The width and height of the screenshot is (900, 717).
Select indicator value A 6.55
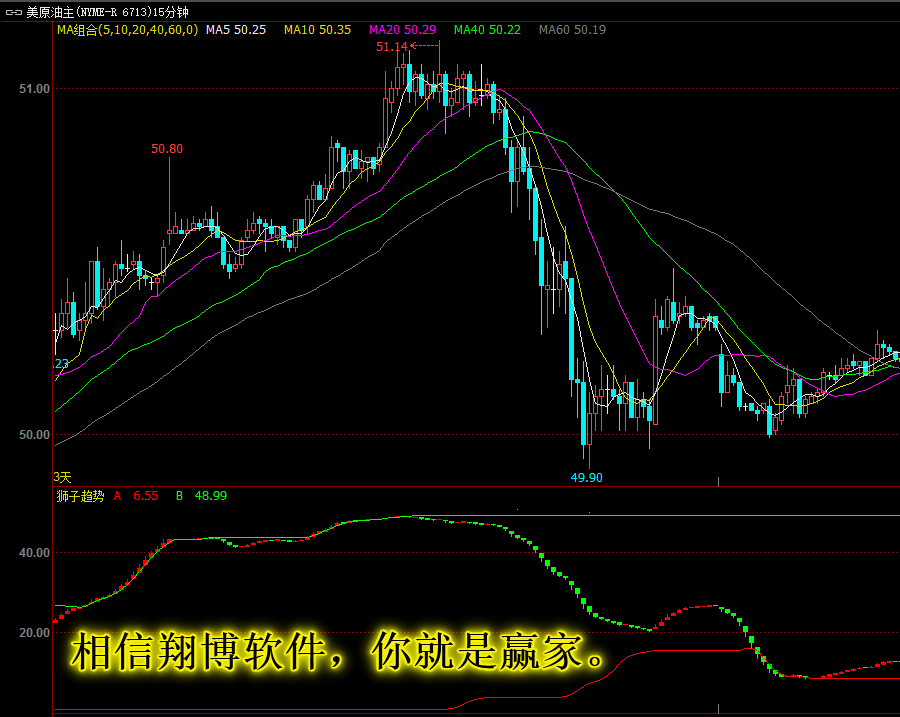coord(136,496)
